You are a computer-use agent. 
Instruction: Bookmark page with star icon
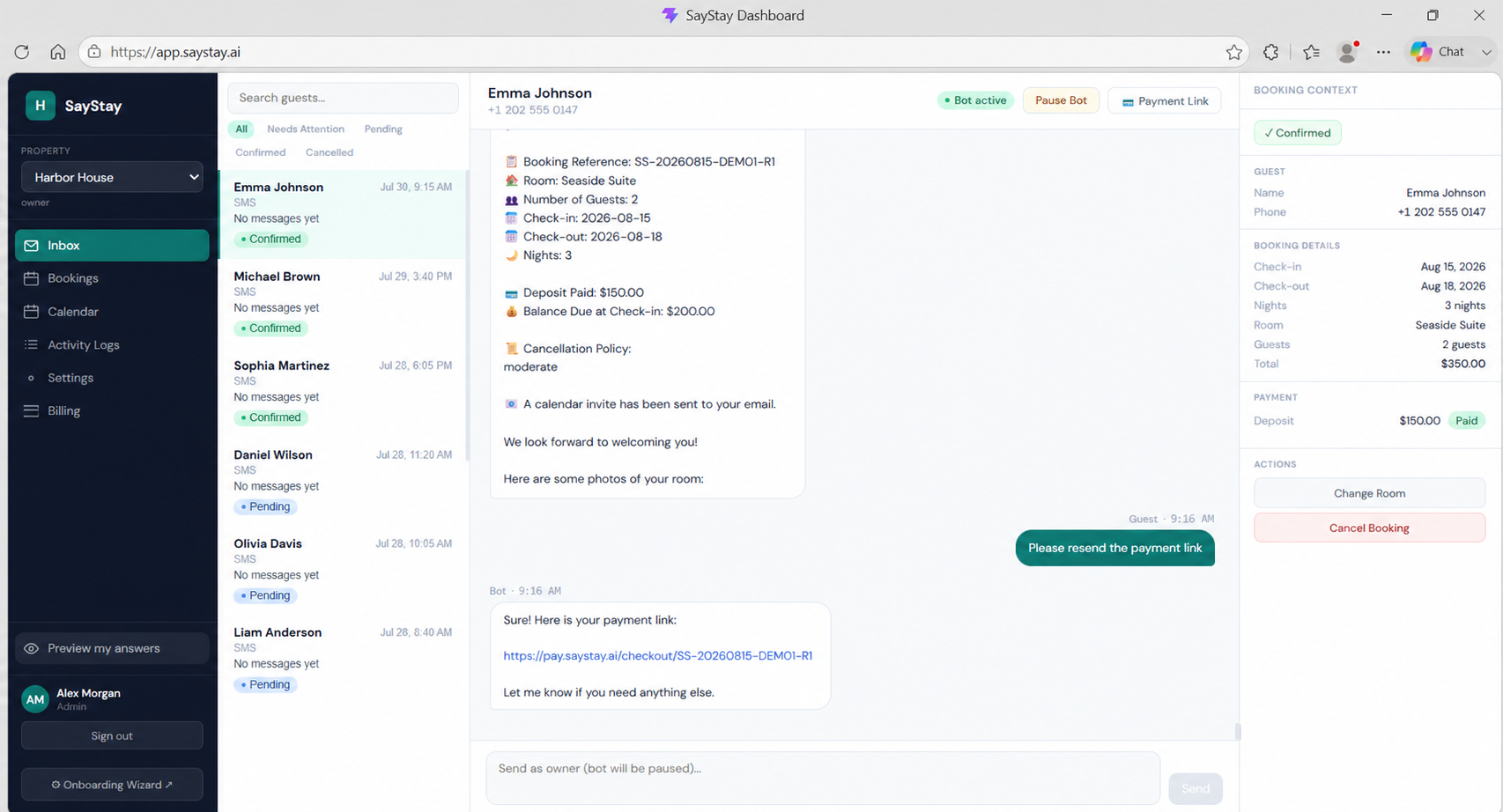point(1233,52)
